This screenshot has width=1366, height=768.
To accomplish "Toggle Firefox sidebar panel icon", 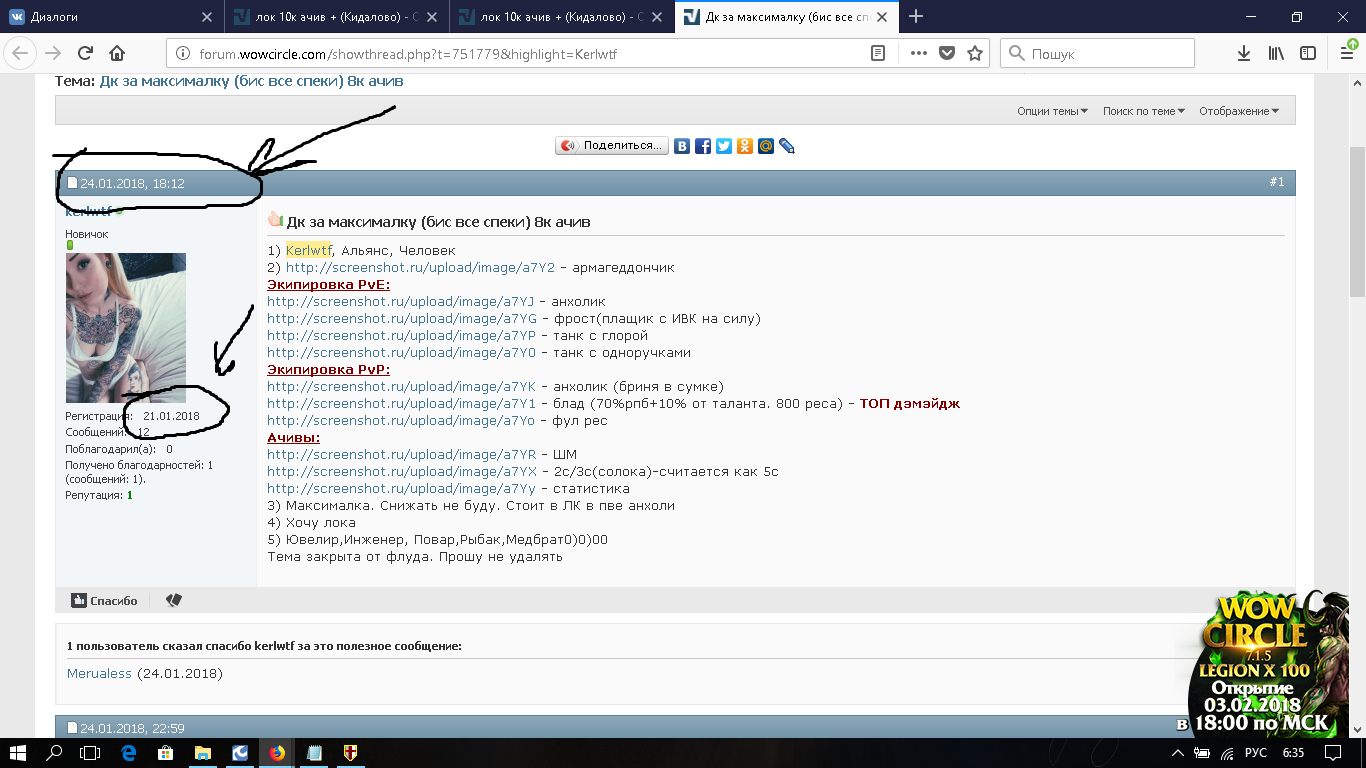I will (x=1308, y=53).
